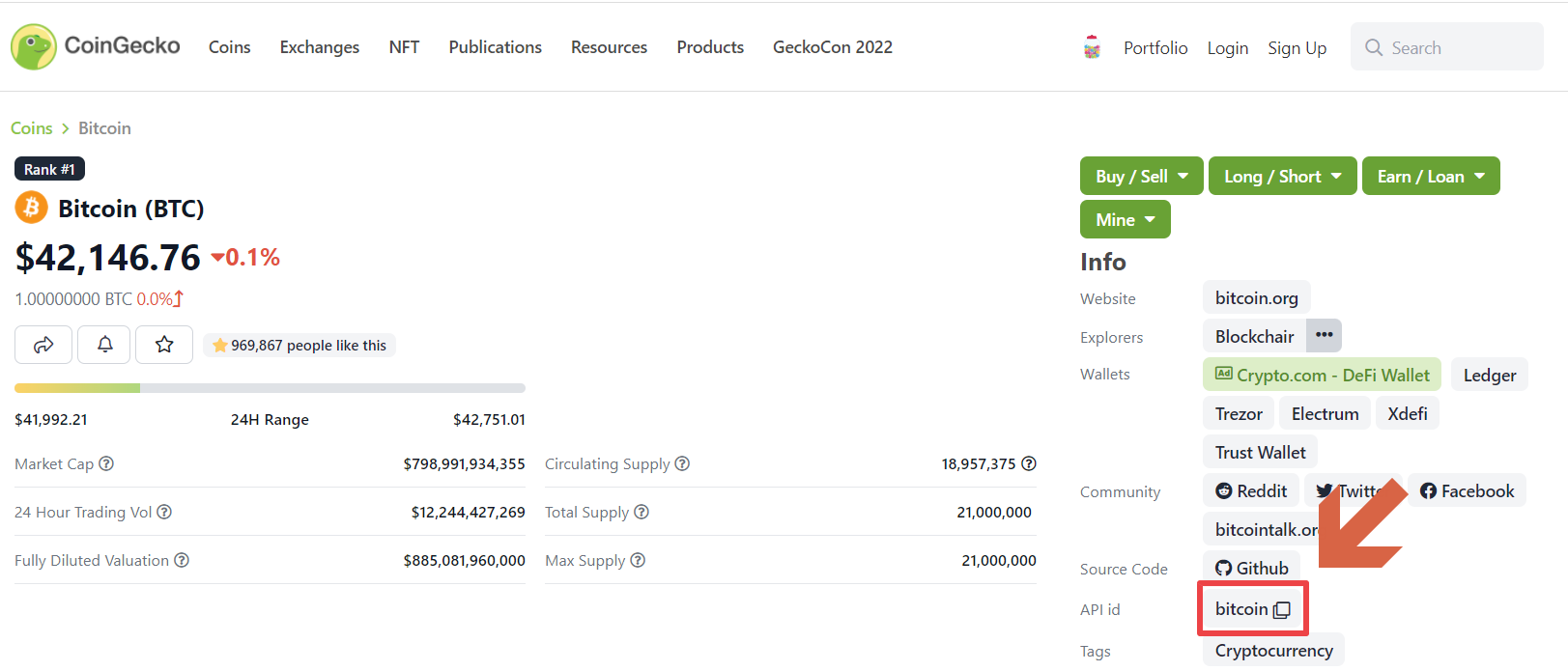Select the $885,081,960,000 valuation value
The width and height of the screenshot is (1568, 671).
pos(464,560)
